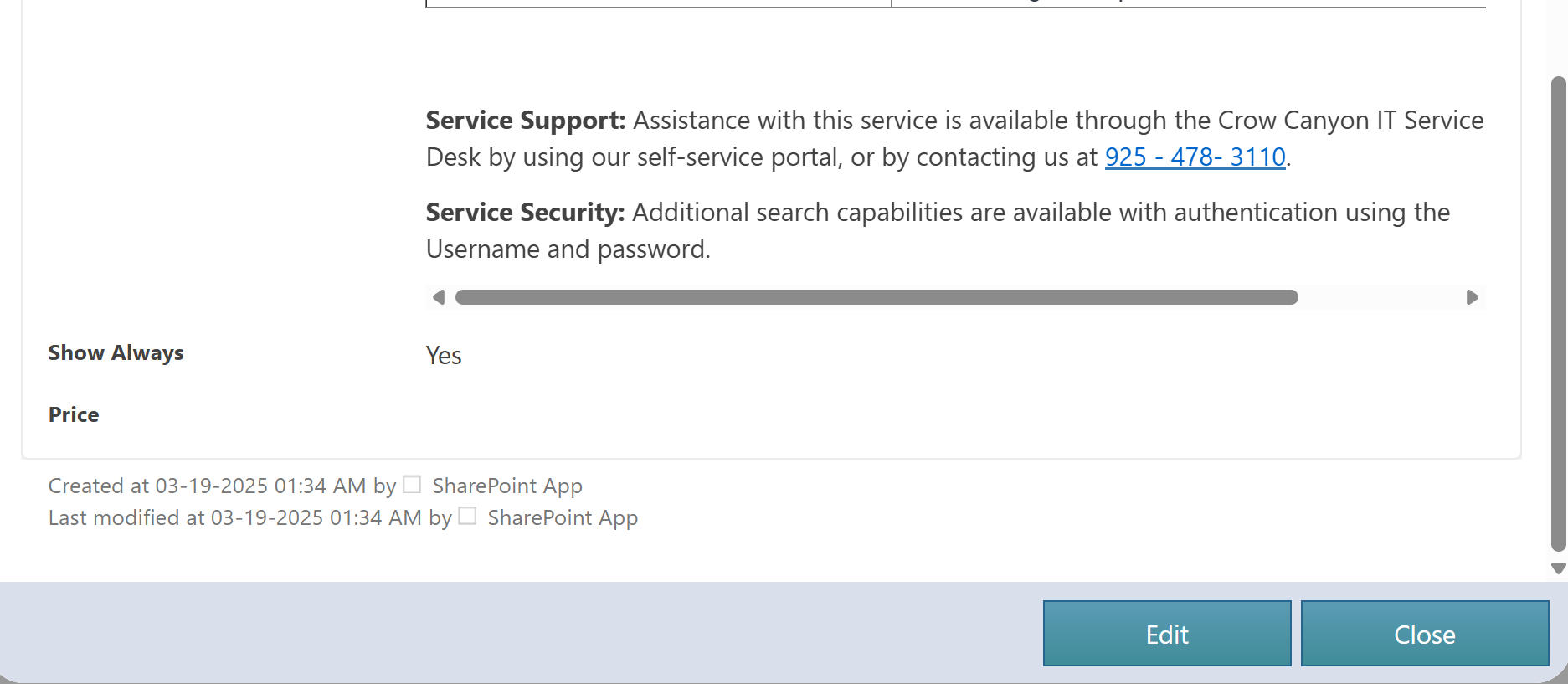The height and width of the screenshot is (684, 1568).
Task: Click the Show Always field label
Action: click(116, 353)
